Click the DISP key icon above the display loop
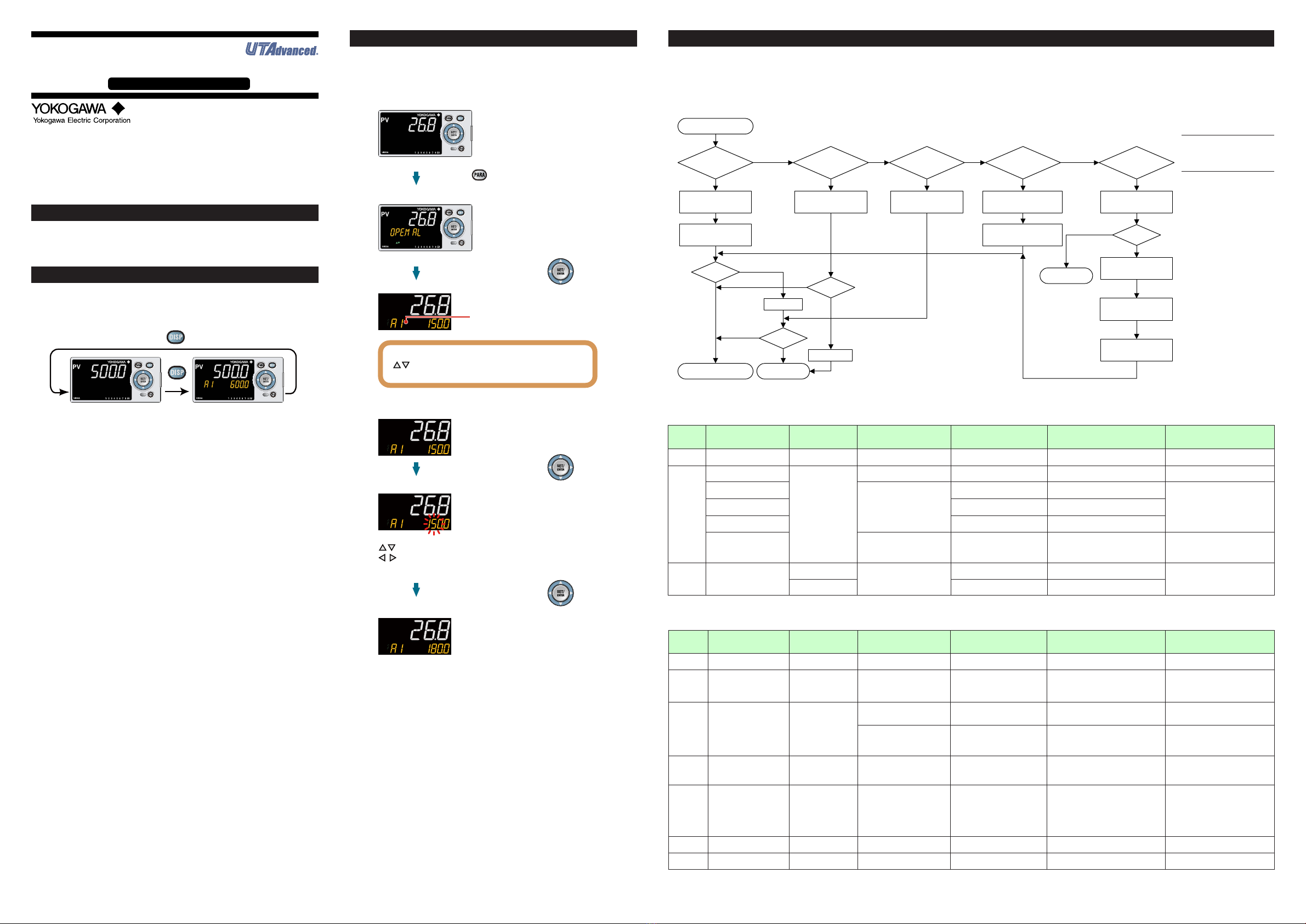This screenshot has height=924, width=1306. point(175,337)
